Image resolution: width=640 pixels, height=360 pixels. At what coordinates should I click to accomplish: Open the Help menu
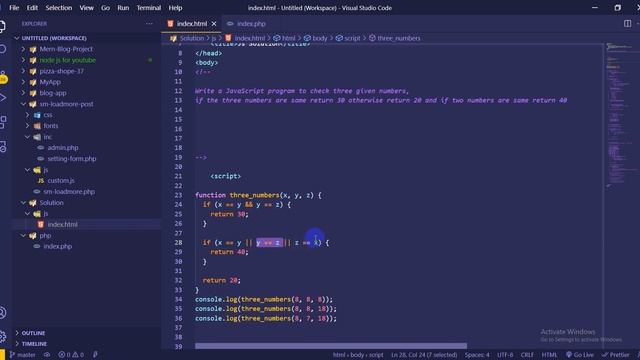(x=176, y=8)
